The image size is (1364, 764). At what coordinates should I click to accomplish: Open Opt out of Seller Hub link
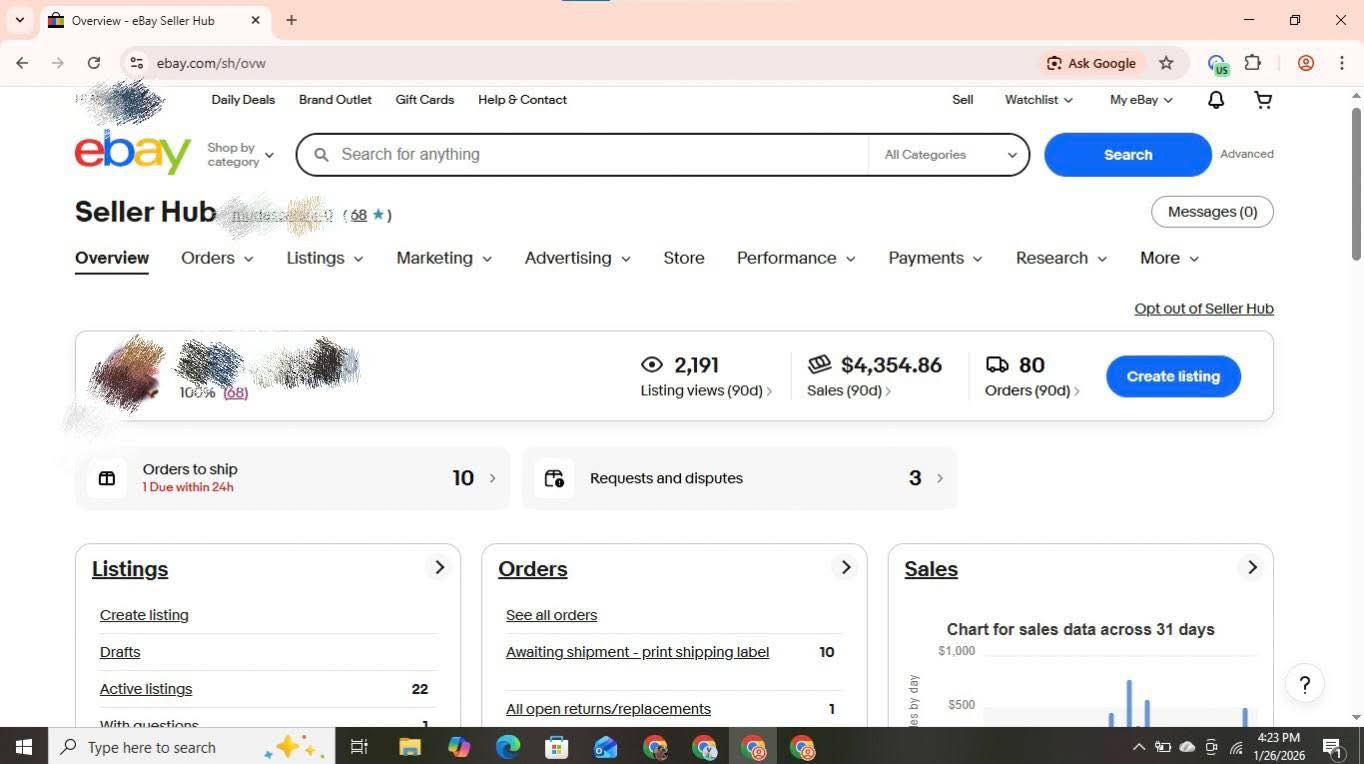tap(1203, 308)
